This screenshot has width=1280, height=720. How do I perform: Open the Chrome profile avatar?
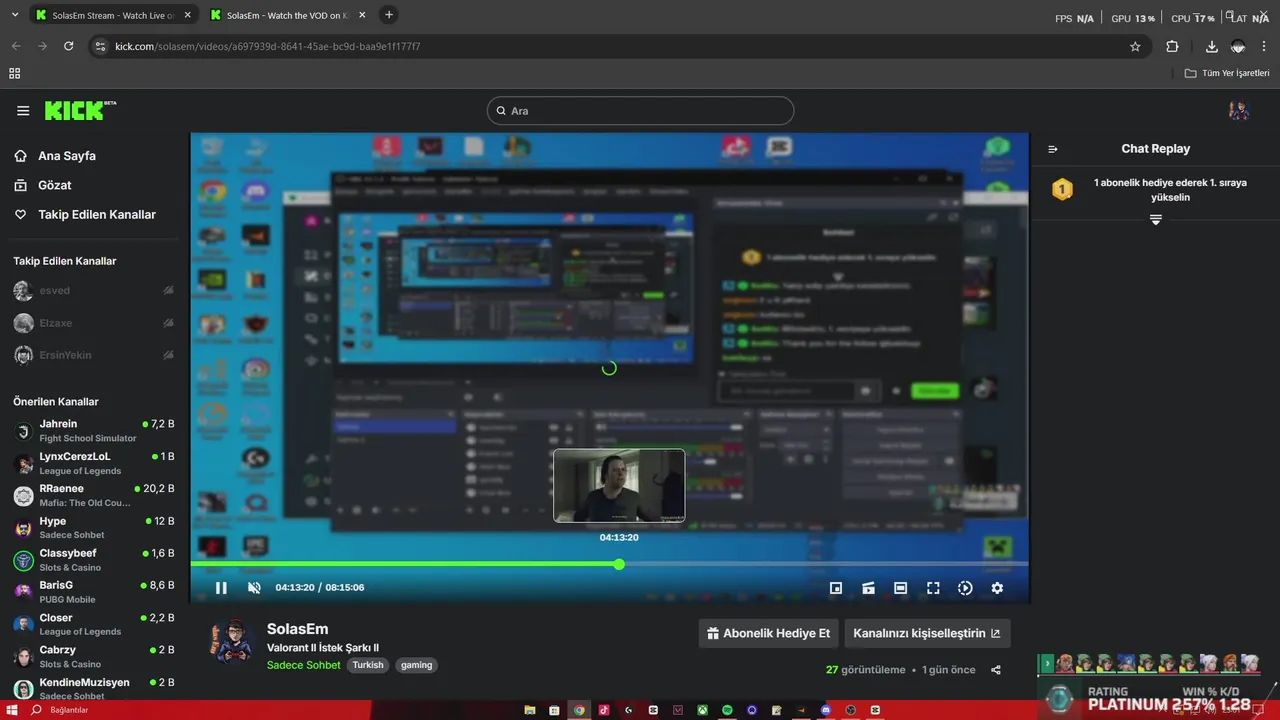1238,46
